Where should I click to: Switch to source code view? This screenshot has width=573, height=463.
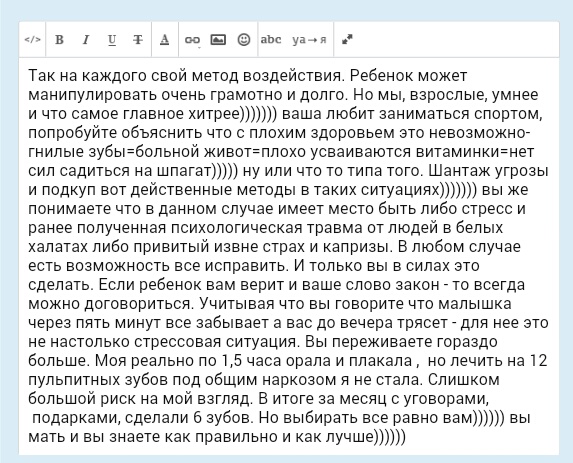pos(33,39)
